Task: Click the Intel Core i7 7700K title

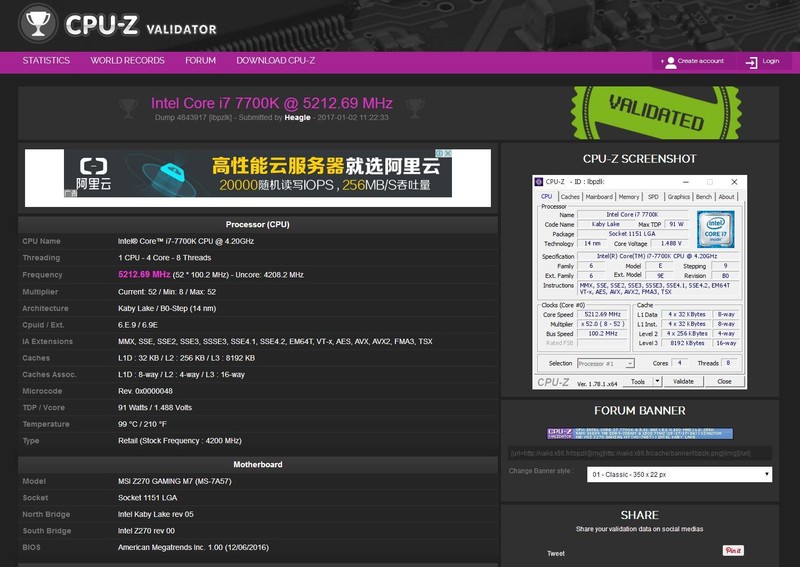Action: [x=271, y=103]
